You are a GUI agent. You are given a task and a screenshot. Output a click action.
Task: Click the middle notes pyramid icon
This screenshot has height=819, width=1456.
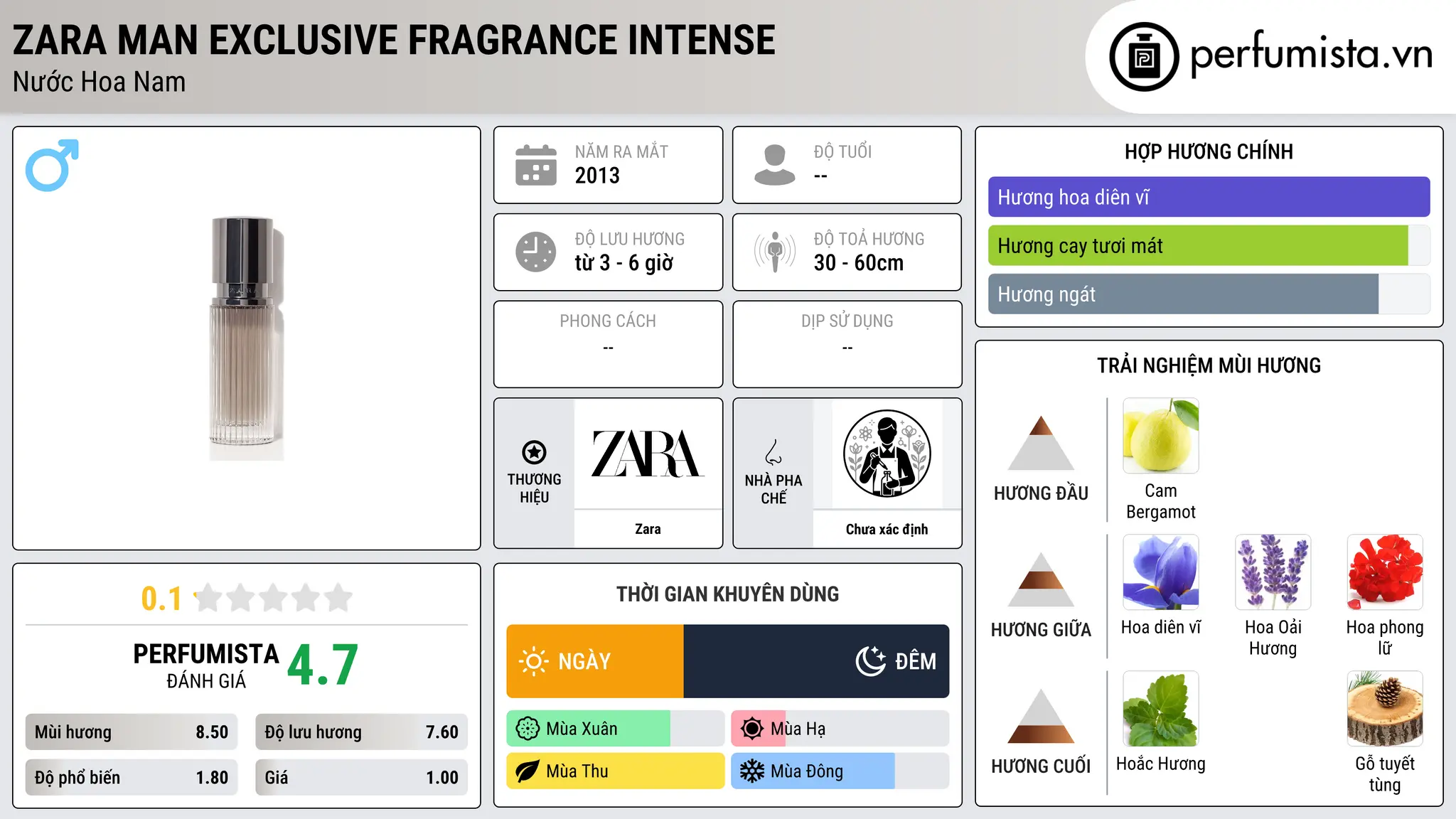click(1042, 579)
